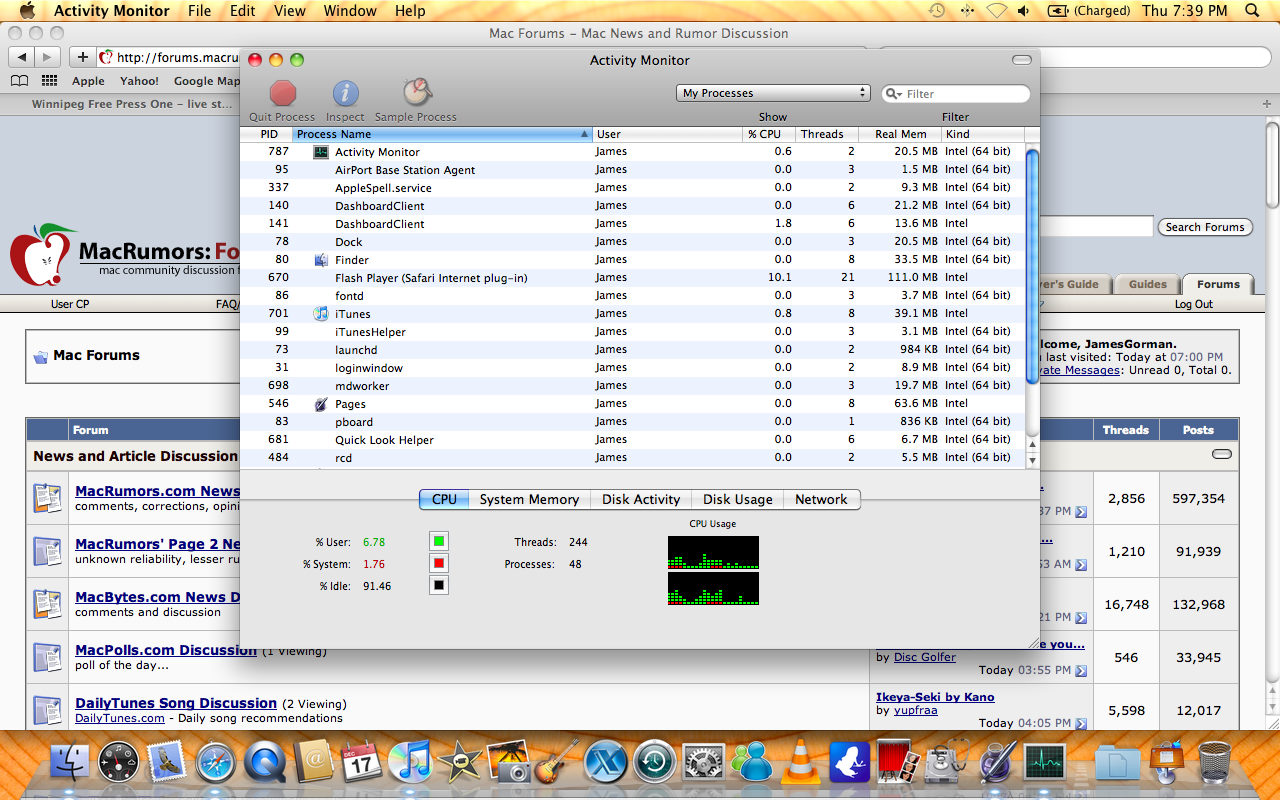Click the green % User color swatch
The image size is (1280, 800).
[x=438, y=542]
